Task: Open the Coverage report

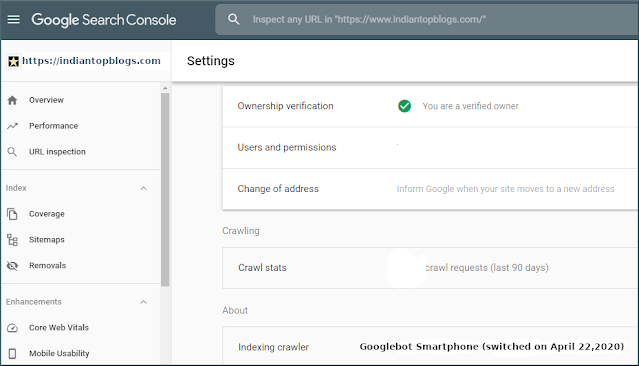Action: pos(46,214)
